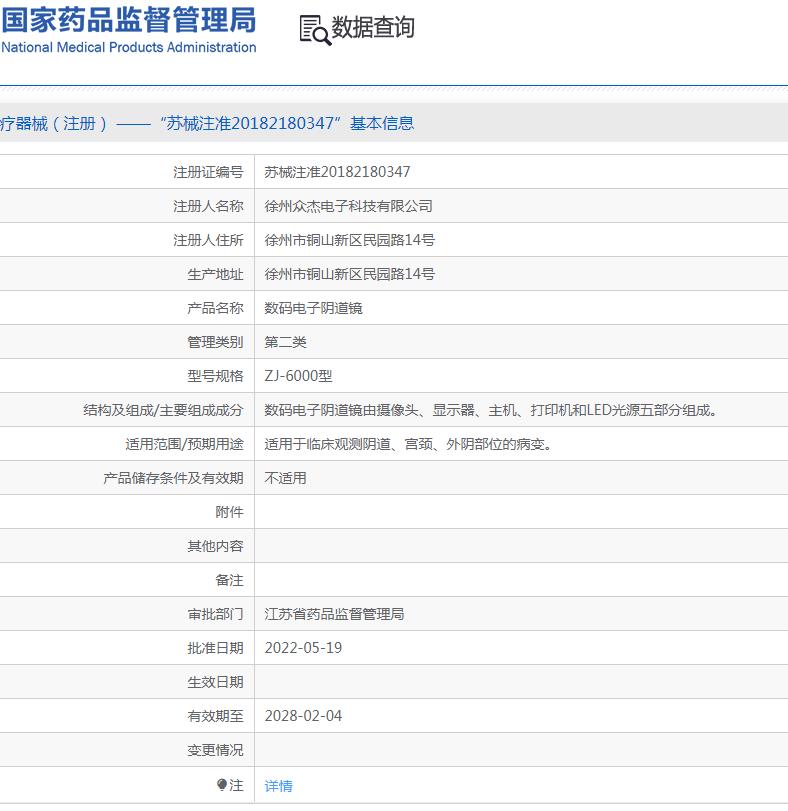The image size is (788, 811).
Task: Click the 变更情况 label
Action: pos(215,750)
